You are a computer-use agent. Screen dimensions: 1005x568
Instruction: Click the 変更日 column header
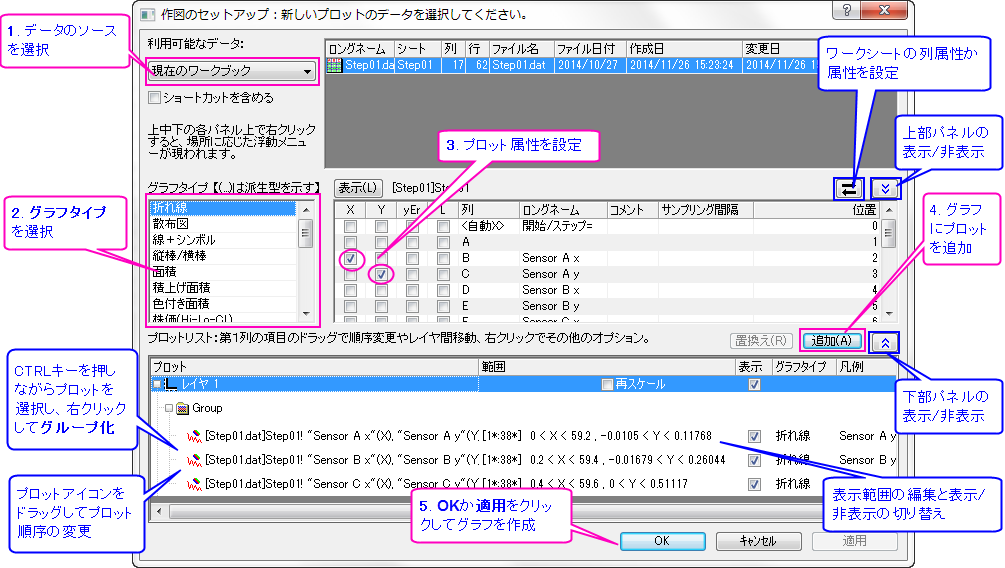click(781, 49)
